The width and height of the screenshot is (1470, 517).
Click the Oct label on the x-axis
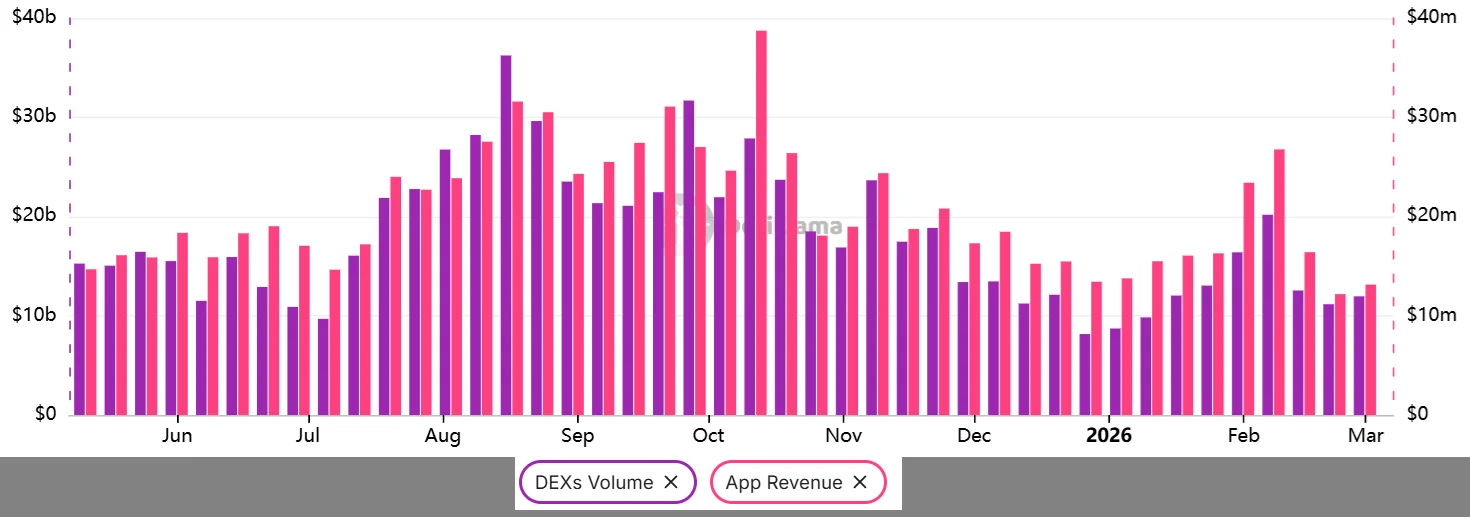(x=708, y=436)
